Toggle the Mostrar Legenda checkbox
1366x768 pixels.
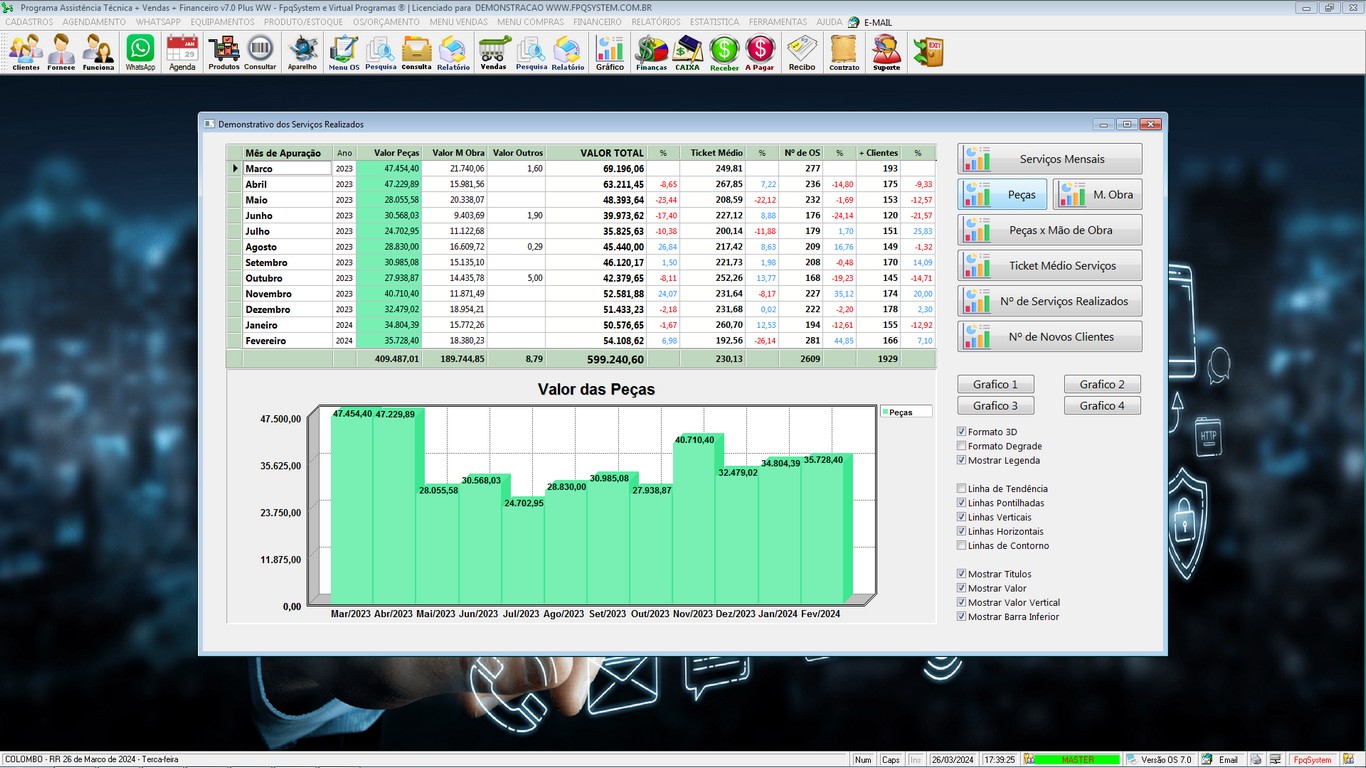[962, 460]
